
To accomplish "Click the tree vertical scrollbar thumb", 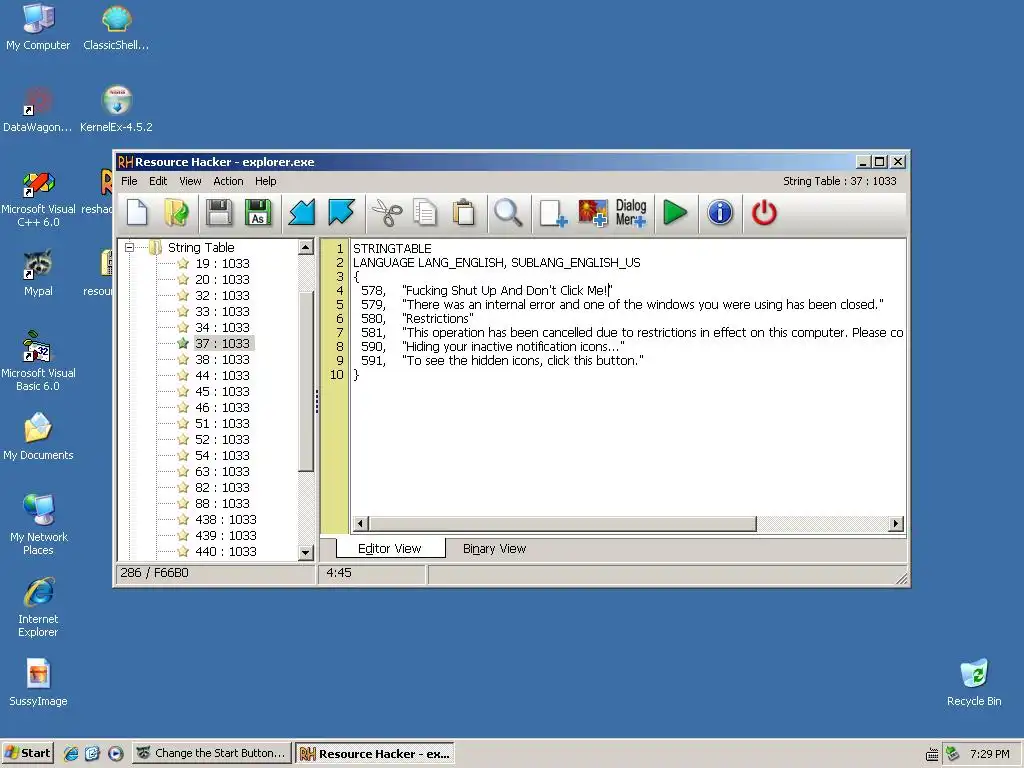I will click(306, 381).
